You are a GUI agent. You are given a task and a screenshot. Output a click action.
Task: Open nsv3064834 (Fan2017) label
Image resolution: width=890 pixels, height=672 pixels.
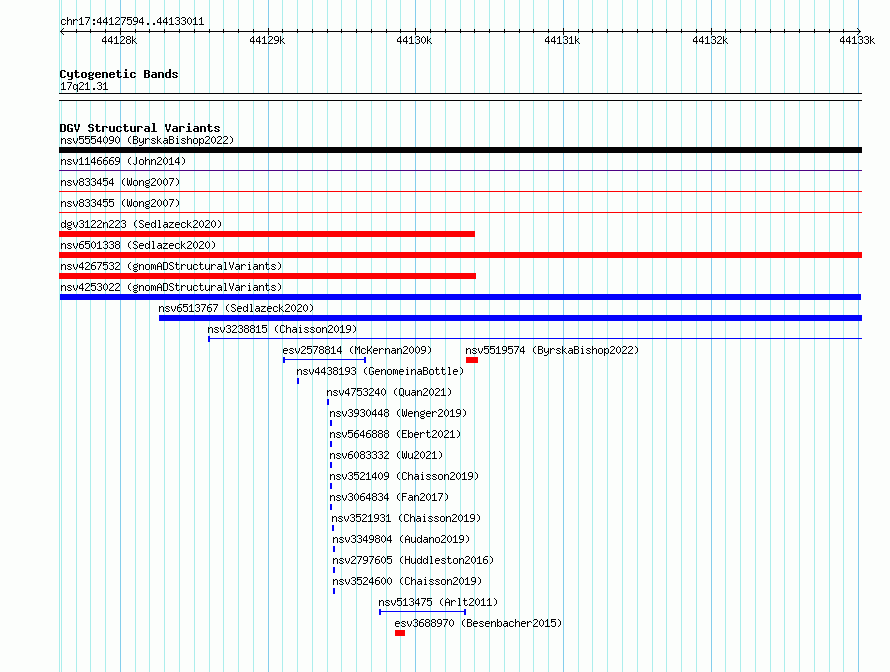389,497
